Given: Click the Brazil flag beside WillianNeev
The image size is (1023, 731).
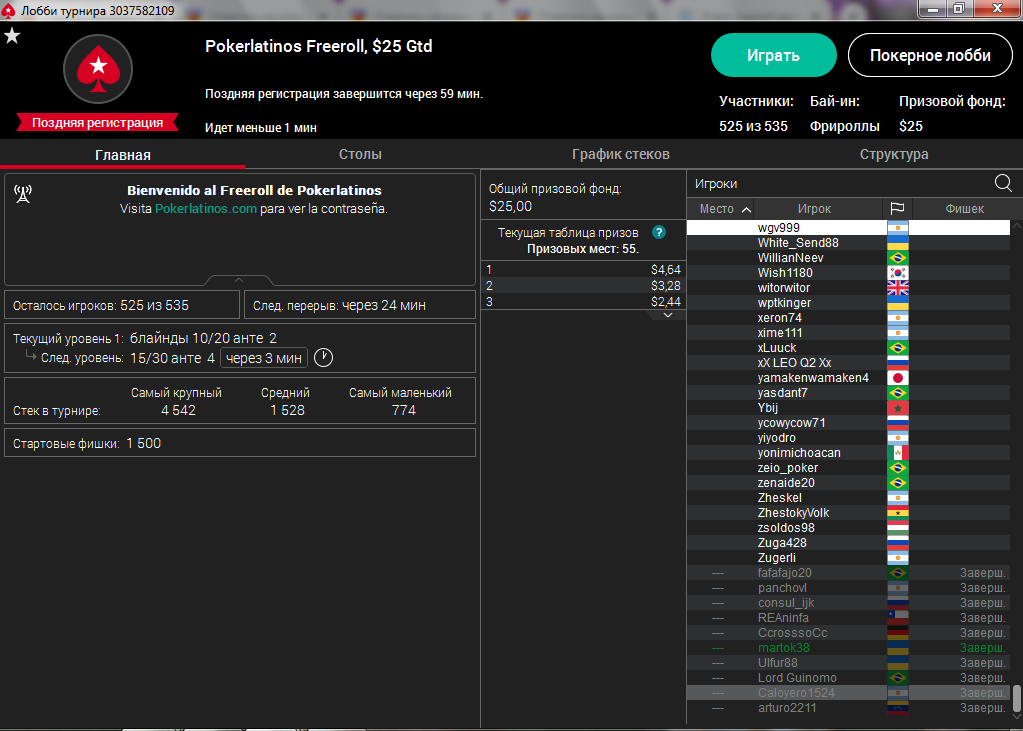Looking at the screenshot, I should 898,258.
